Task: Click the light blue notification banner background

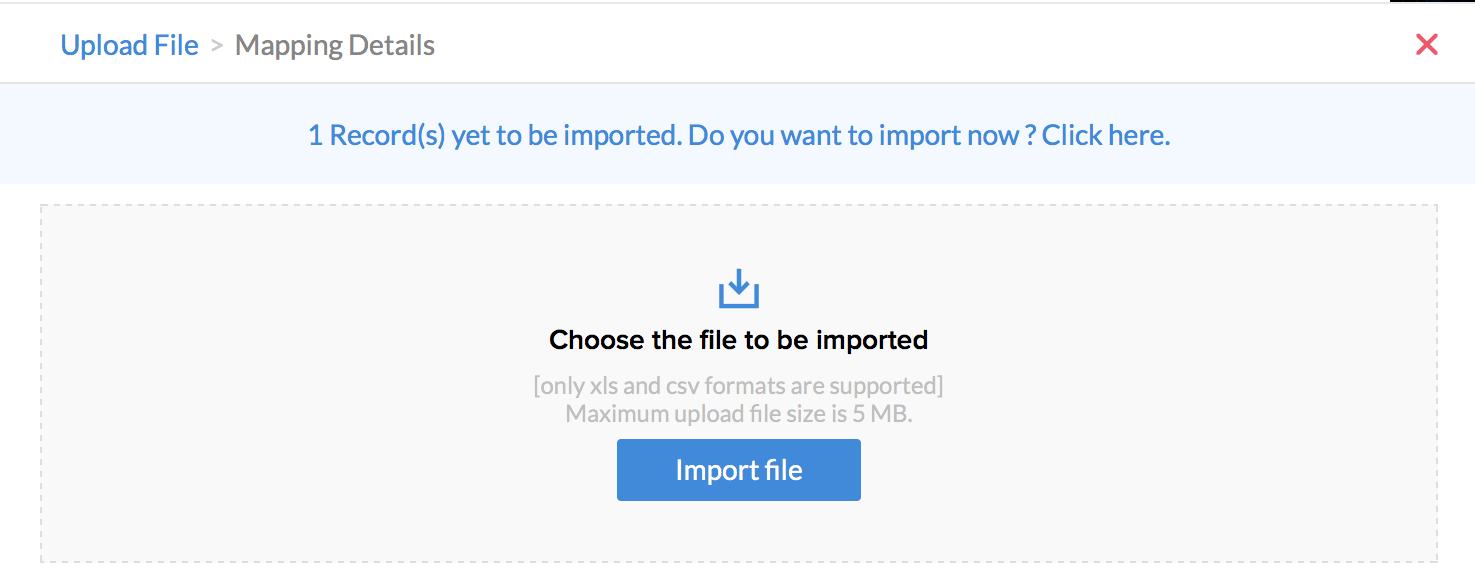Action: [x=150, y=135]
